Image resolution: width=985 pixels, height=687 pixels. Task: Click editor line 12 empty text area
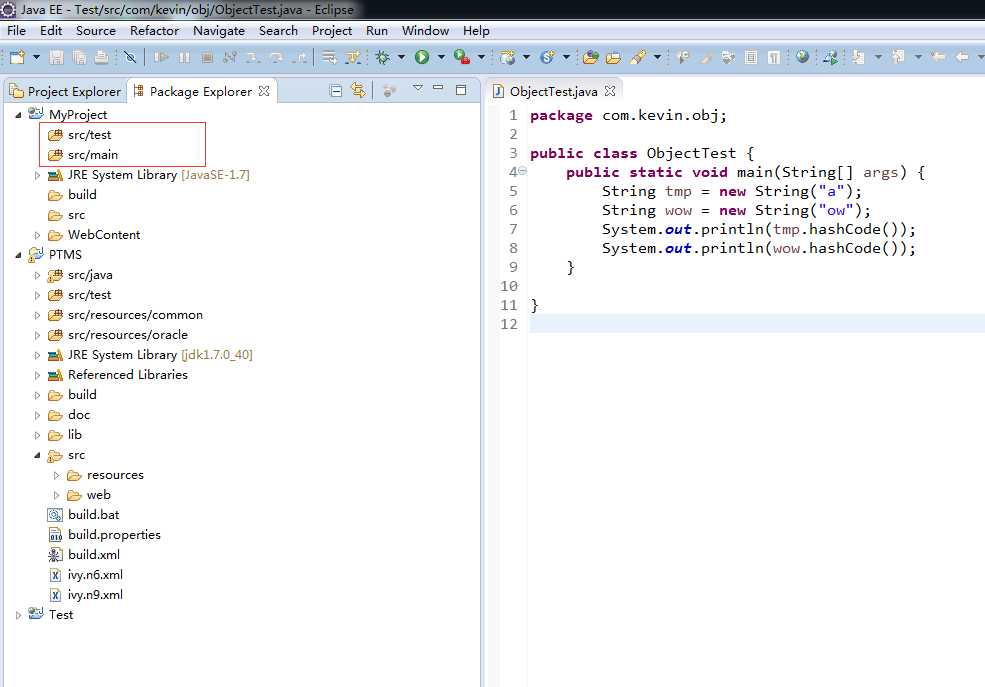pyautogui.click(x=757, y=324)
